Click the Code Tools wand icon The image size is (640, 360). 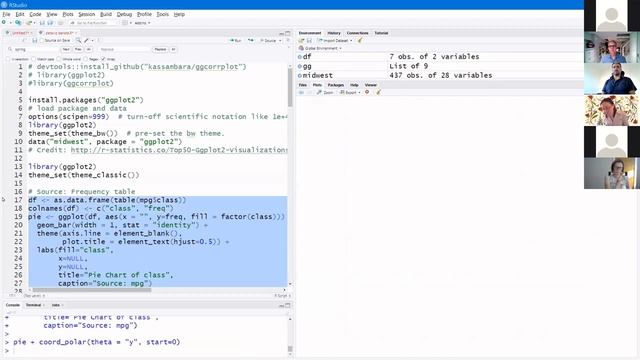coord(87,41)
